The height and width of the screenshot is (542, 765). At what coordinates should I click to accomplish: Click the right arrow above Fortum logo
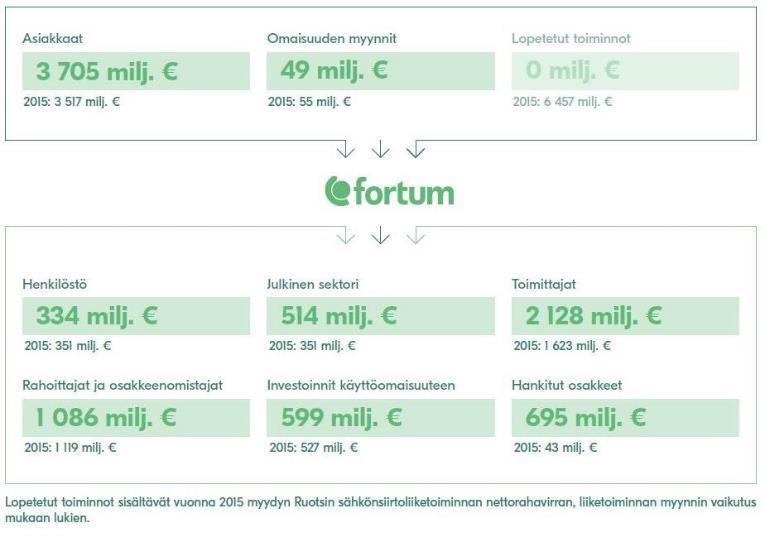pyautogui.click(x=416, y=149)
